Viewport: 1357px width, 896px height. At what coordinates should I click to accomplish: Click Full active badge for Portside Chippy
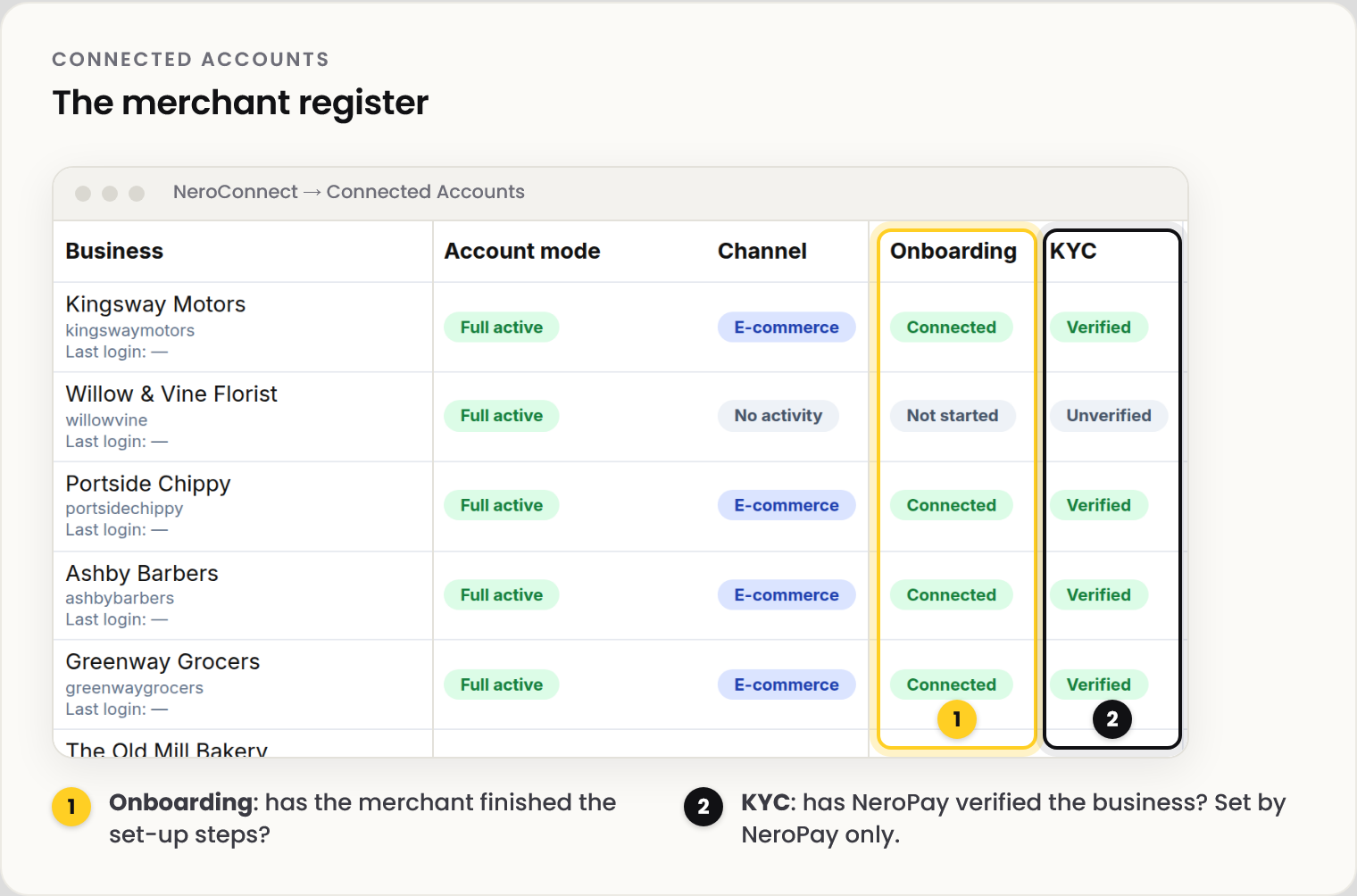tap(502, 505)
